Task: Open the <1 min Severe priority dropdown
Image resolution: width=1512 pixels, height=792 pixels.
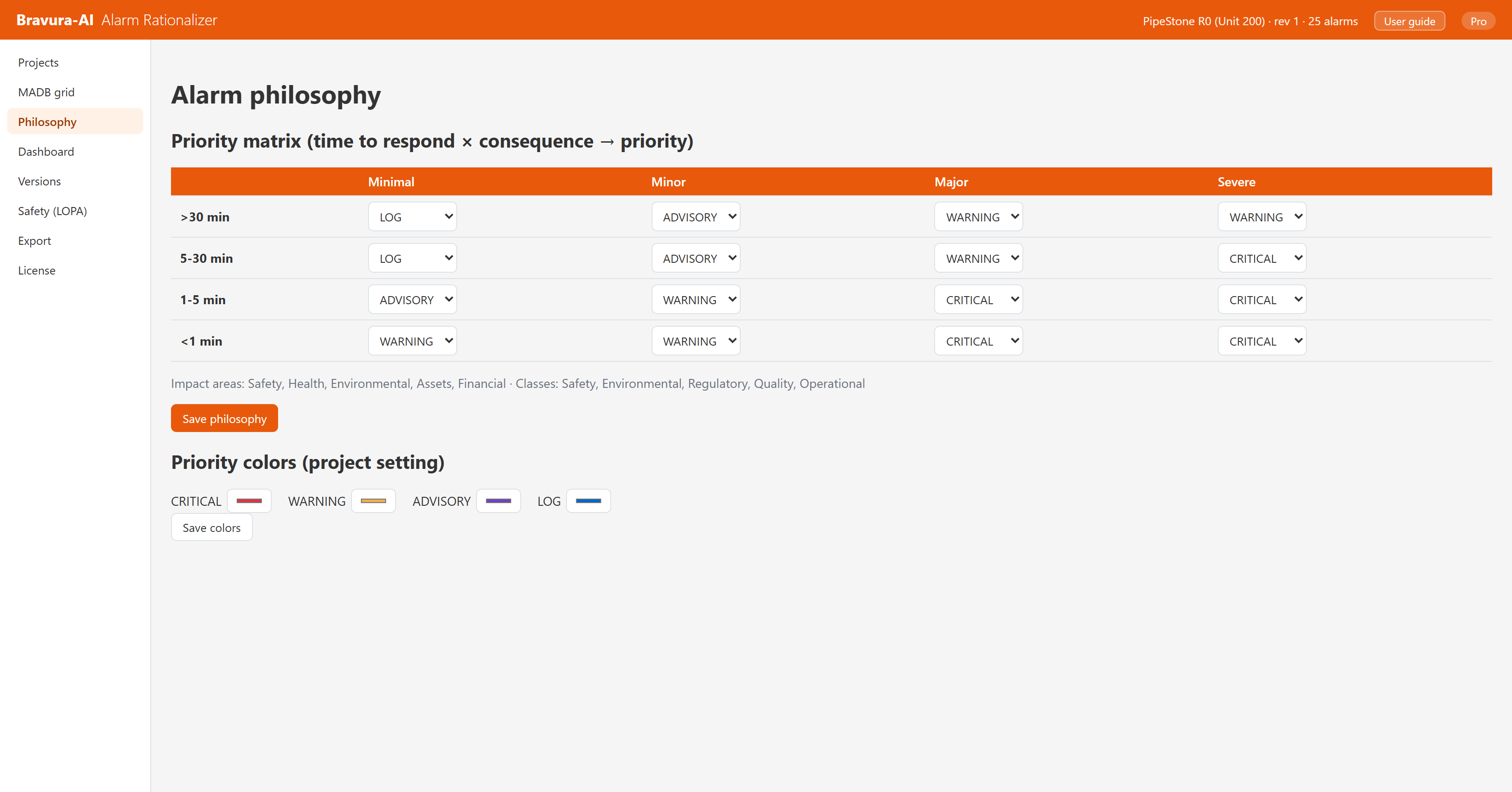Action: pyautogui.click(x=1262, y=341)
